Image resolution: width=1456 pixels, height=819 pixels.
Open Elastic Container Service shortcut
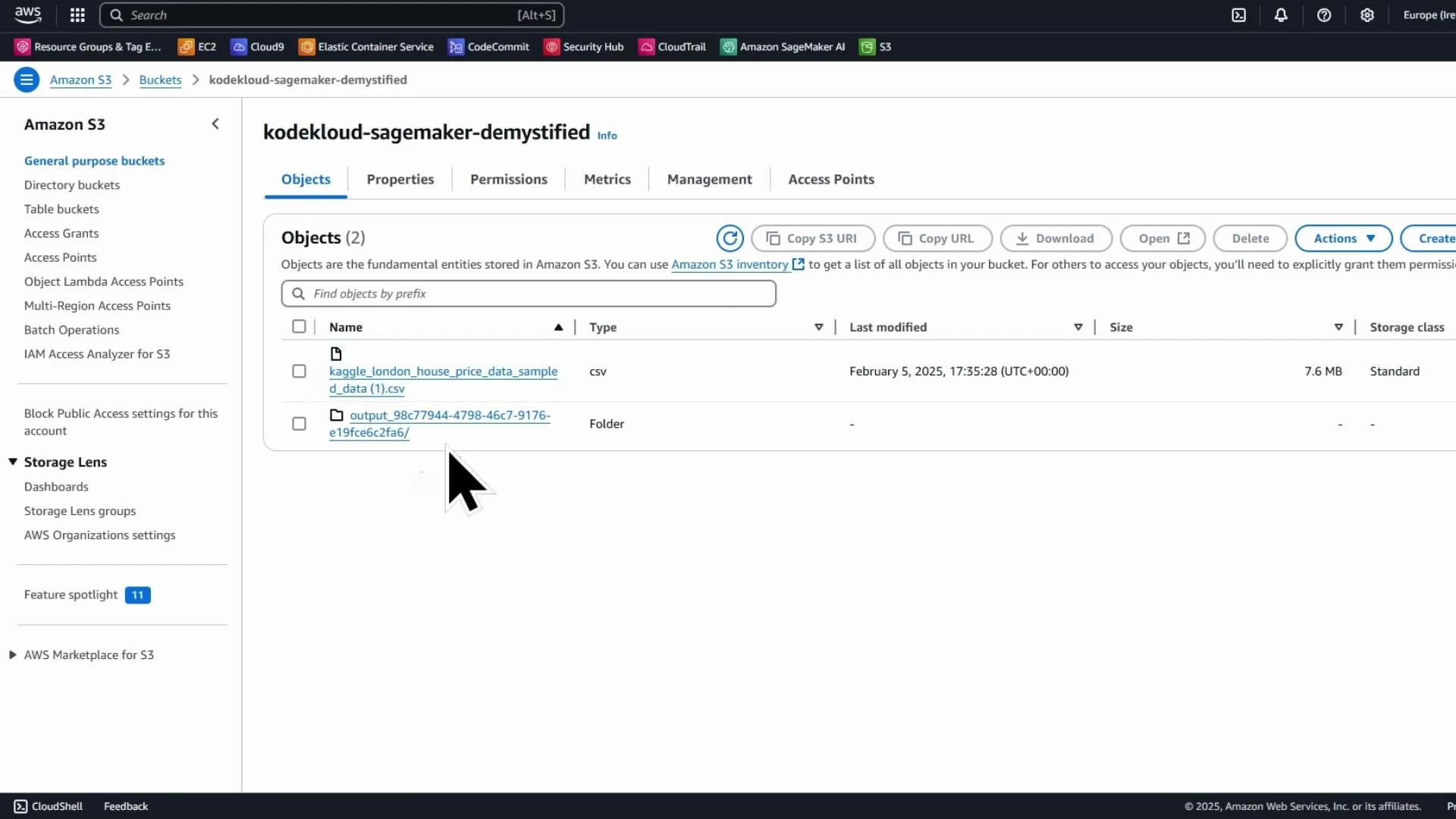[366, 47]
